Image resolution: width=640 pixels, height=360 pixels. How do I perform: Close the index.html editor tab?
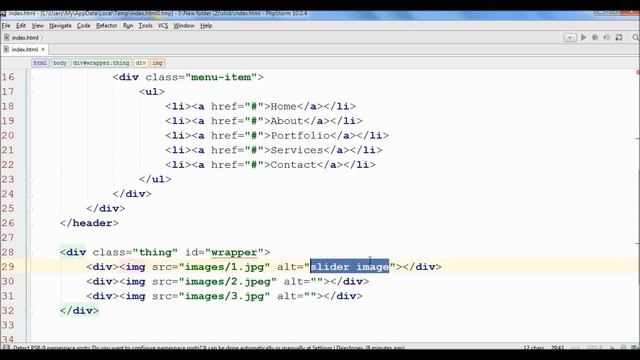tap(43, 49)
